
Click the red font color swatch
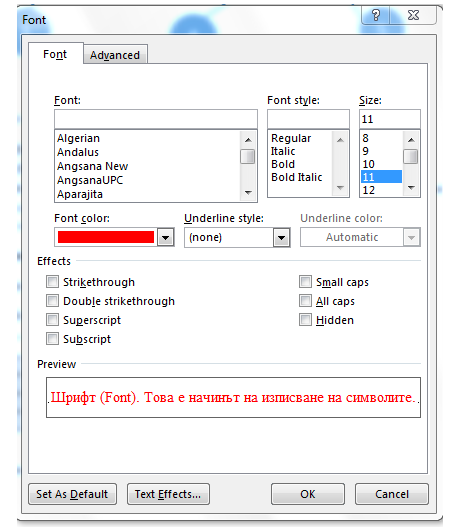tap(106, 237)
